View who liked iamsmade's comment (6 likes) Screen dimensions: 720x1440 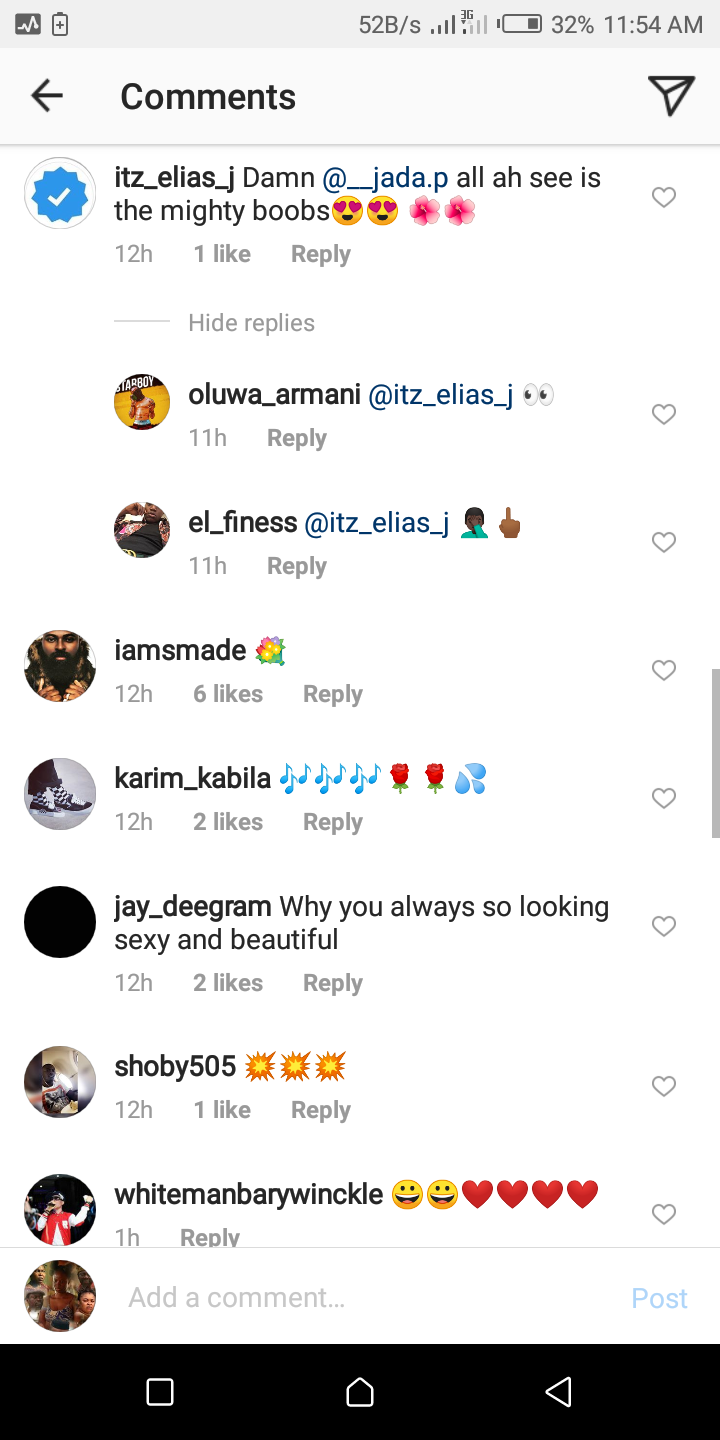(228, 694)
